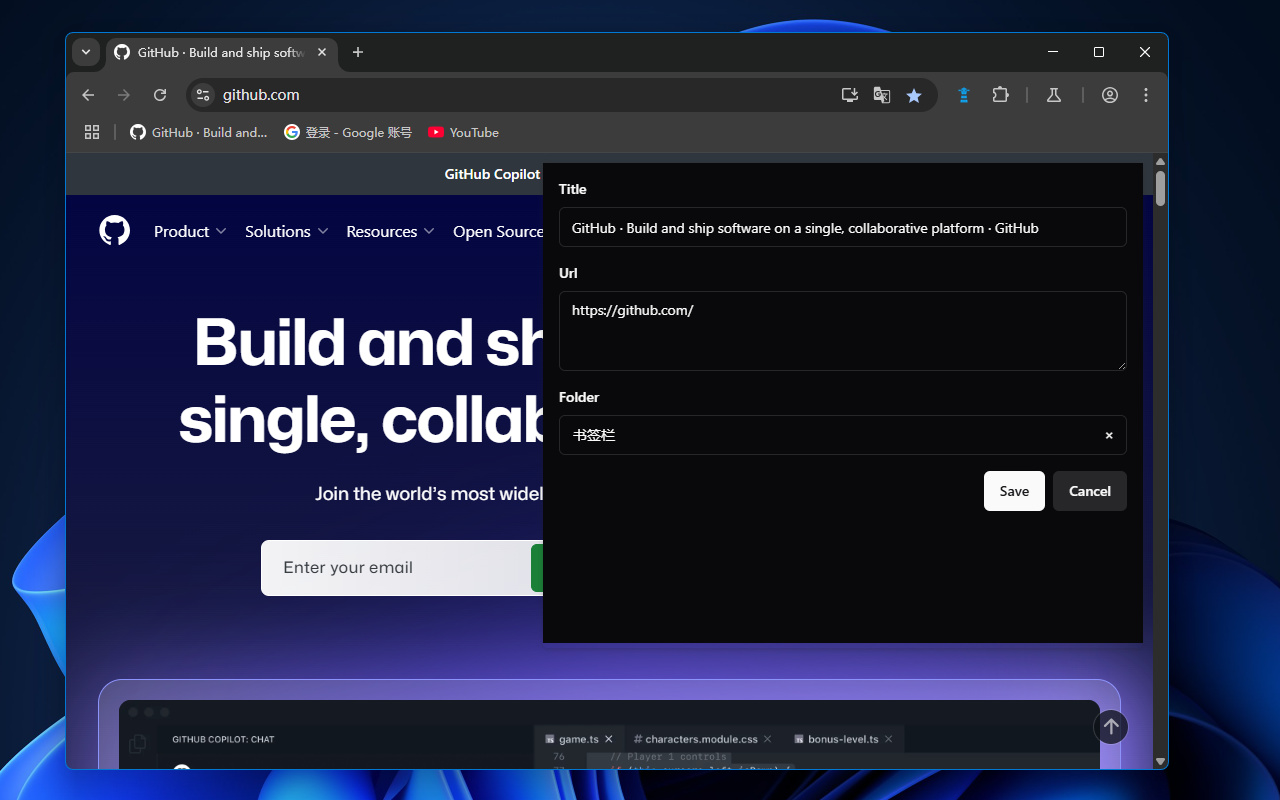The height and width of the screenshot is (800, 1280).
Task: Open the Extensions puzzle icon
Action: click(x=1000, y=95)
